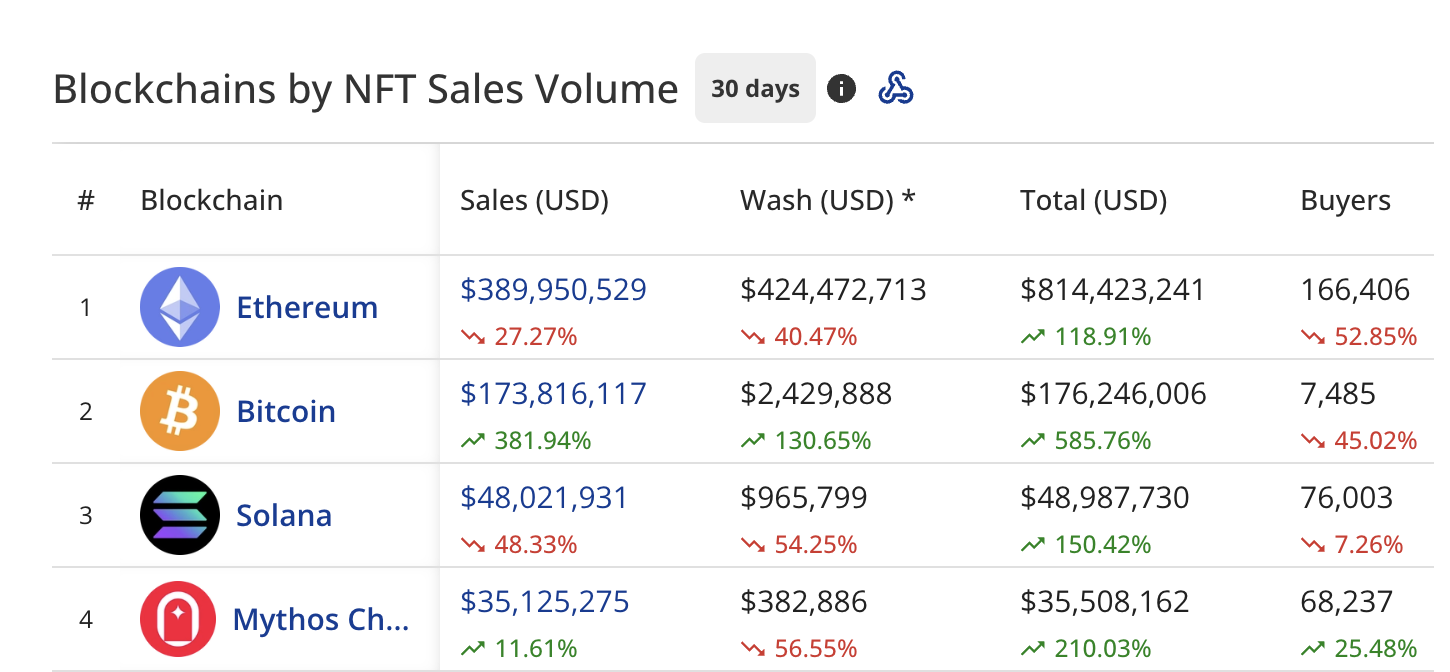This screenshot has width=1450, height=672.
Task: Open the Solana blockchain link
Action: tap(284, 515)
